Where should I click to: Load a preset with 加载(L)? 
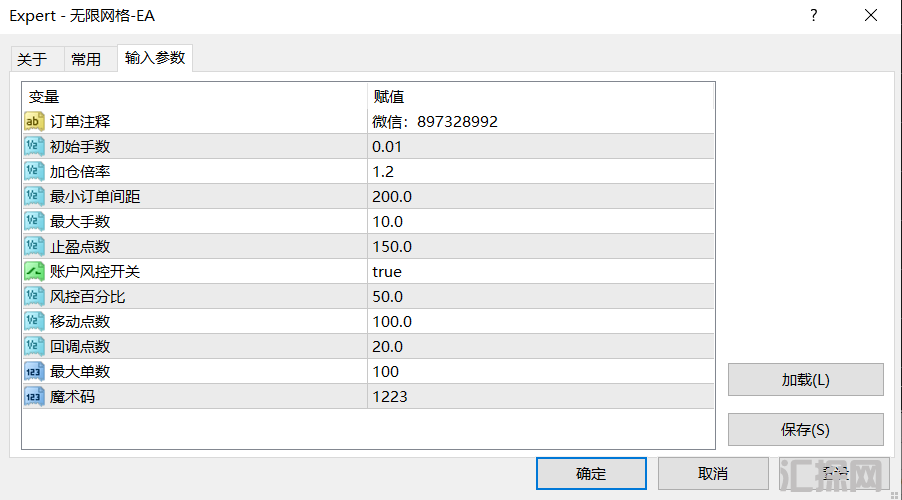[x=805, y=380]
